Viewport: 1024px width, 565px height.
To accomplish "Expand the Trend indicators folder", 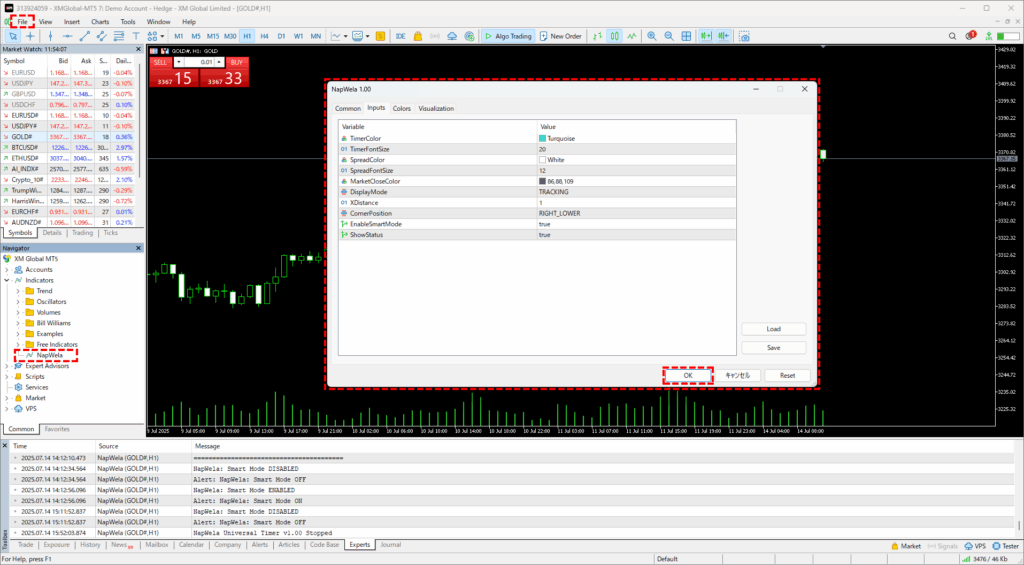I will pos(18,291).
